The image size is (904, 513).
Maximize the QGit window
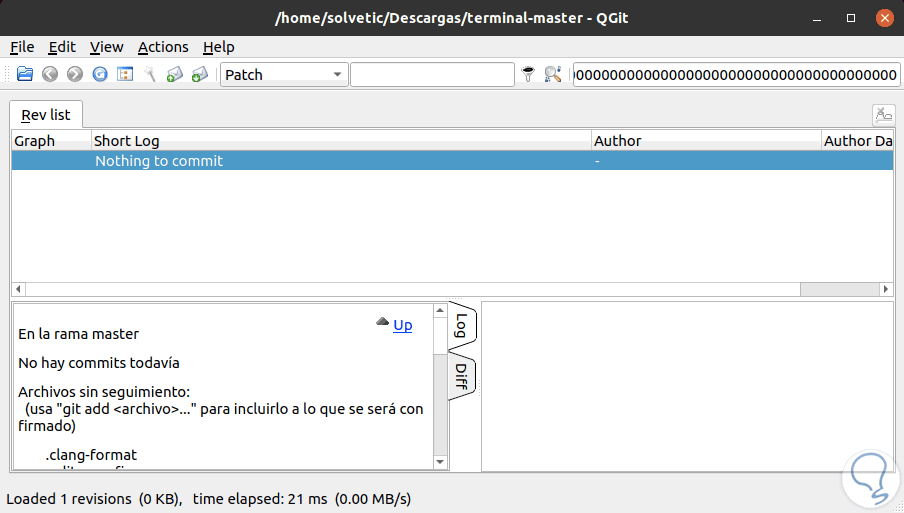click(851, 18)
